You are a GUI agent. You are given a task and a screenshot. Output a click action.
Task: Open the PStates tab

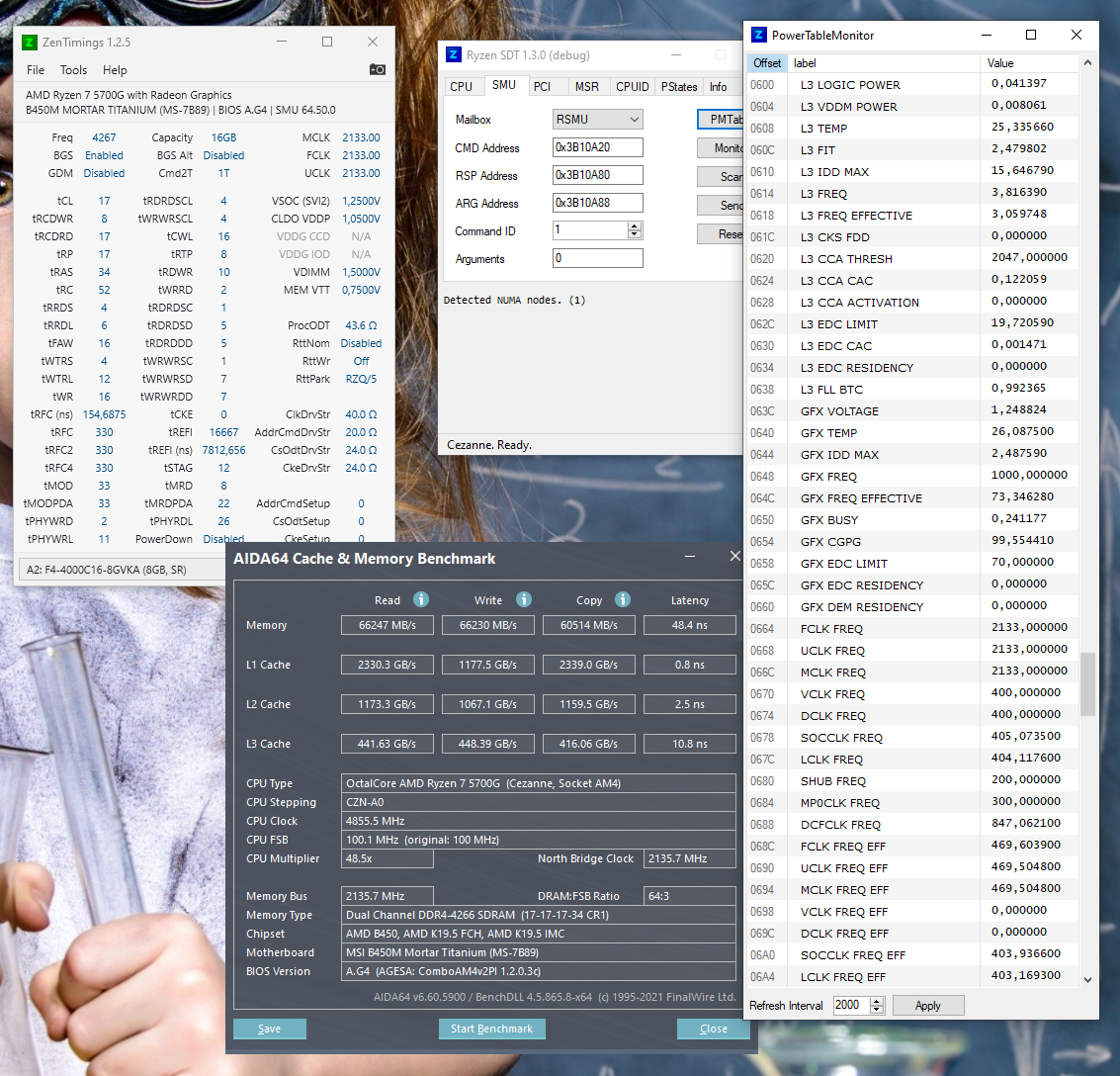(x=678, y=86)
